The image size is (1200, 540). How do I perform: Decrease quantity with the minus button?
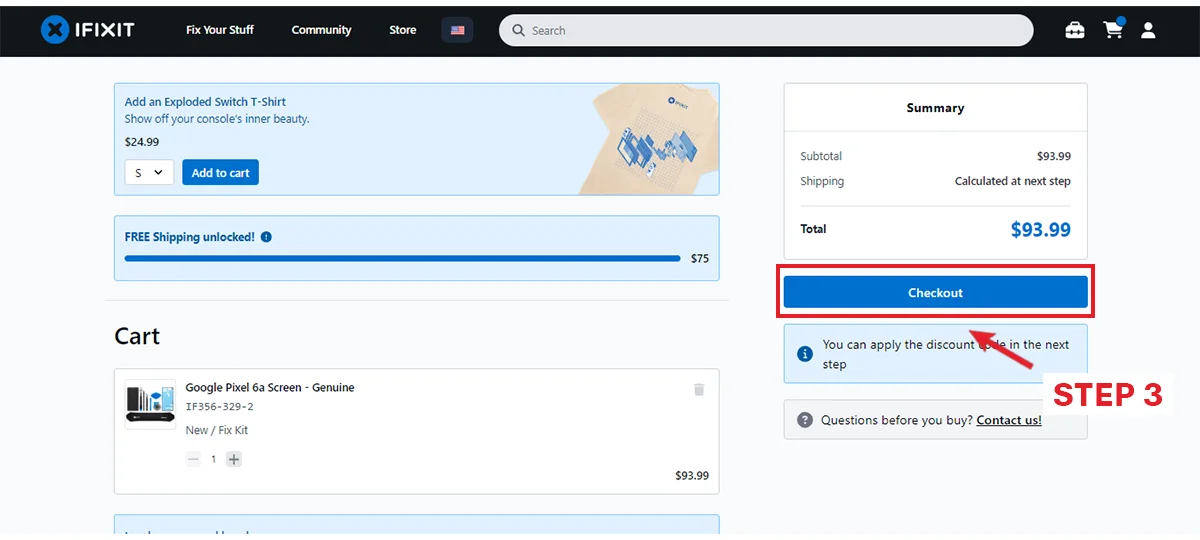pos(194,459)
